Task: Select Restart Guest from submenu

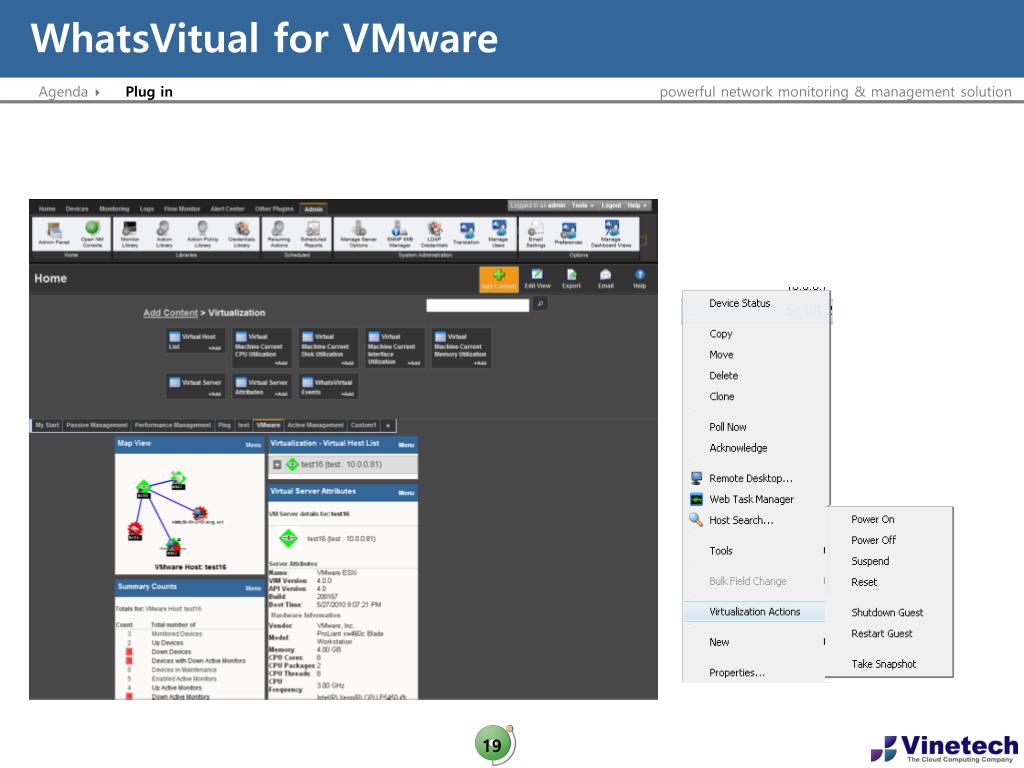Action: tap(881, 633)
